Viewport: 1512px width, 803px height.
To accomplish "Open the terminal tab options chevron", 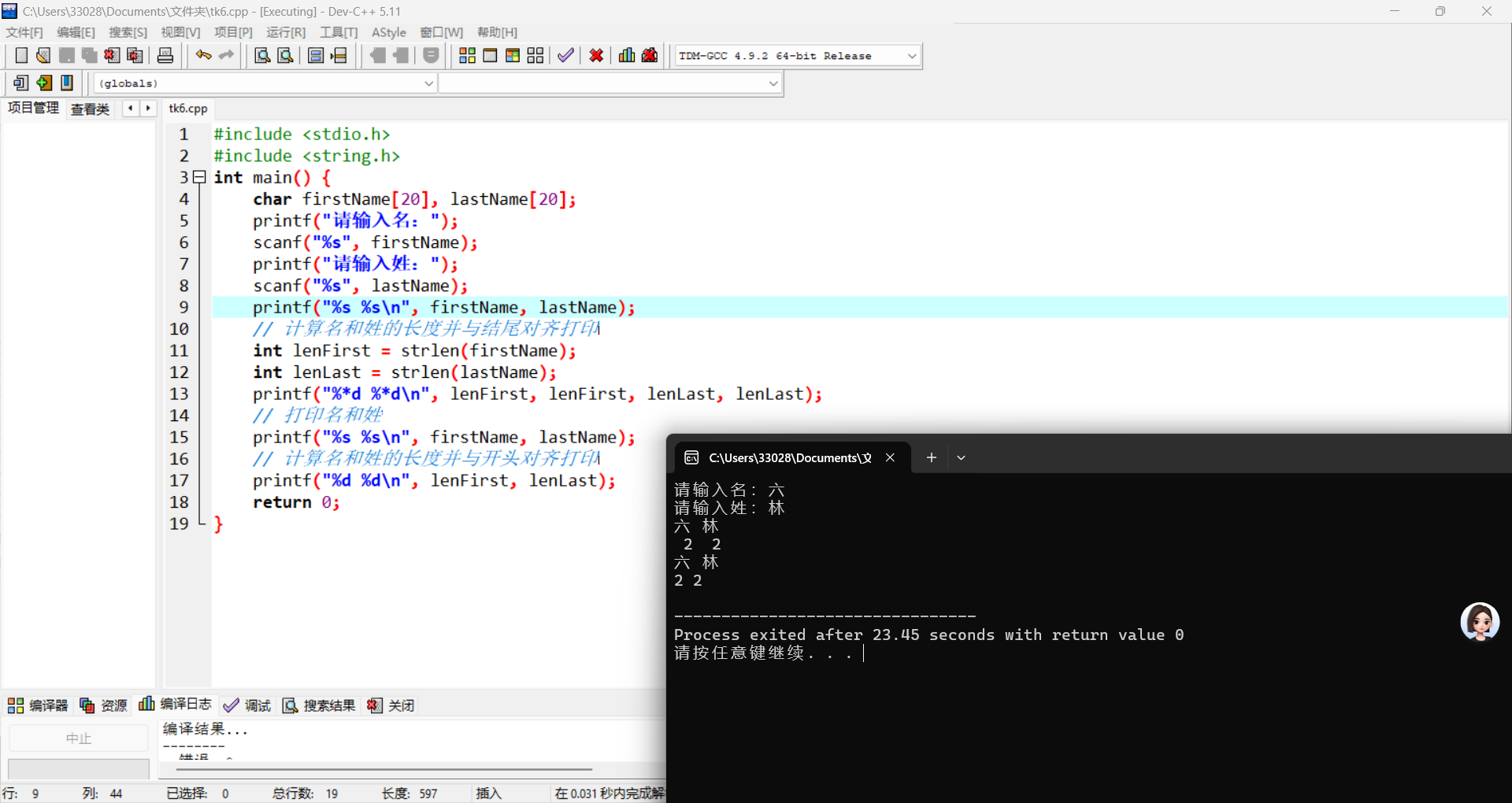I will [x=961, y=457].
